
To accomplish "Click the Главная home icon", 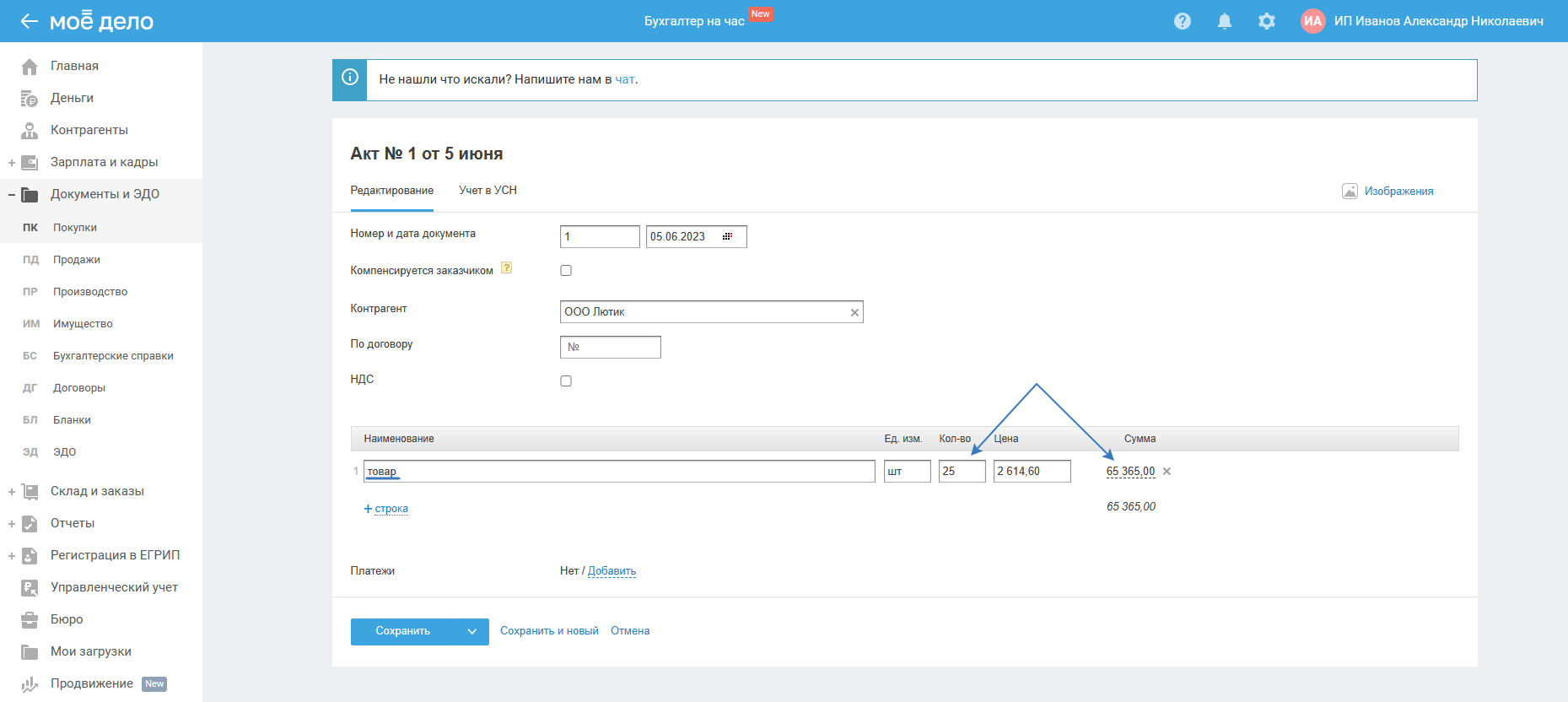I will (30, 66).
